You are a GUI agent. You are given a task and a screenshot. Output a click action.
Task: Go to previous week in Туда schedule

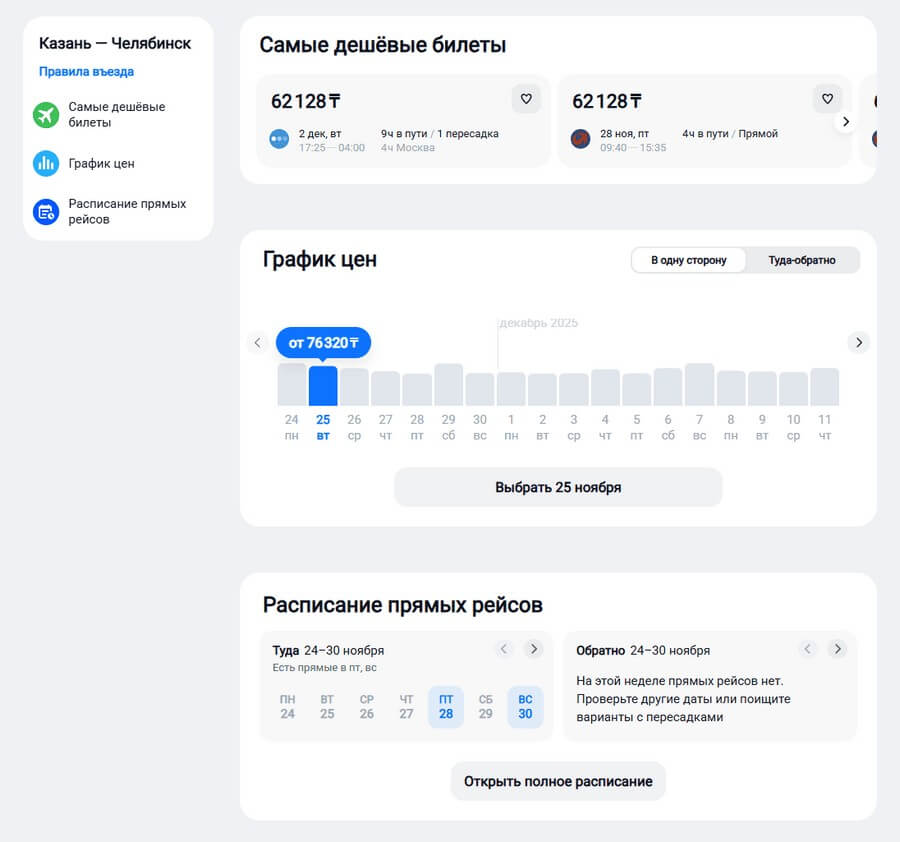tap(504, 649)
